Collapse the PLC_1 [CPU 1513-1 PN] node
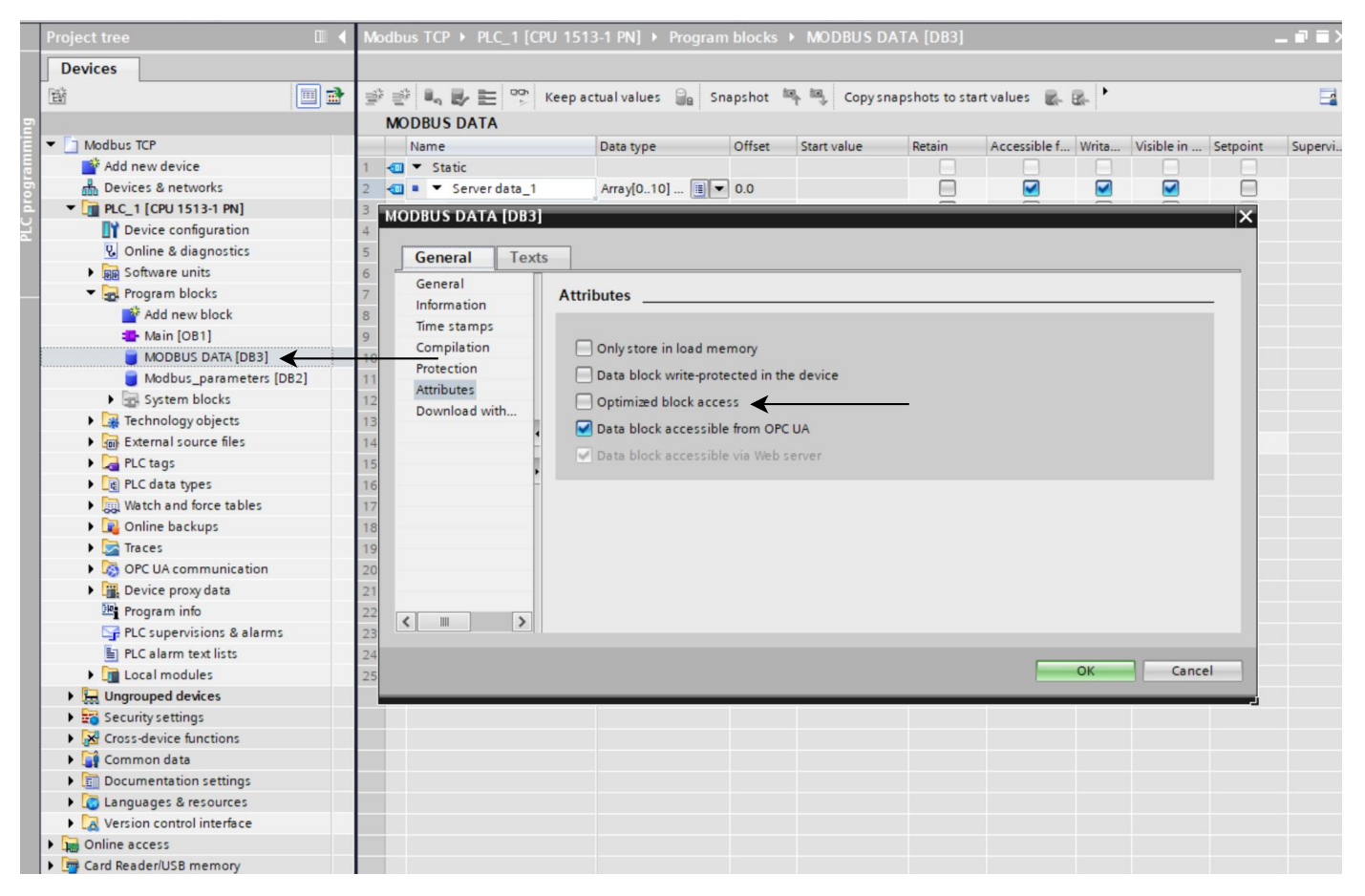The width and height of the screenshot is (1365, 896). pyautogui.click(x=71, y=208)
